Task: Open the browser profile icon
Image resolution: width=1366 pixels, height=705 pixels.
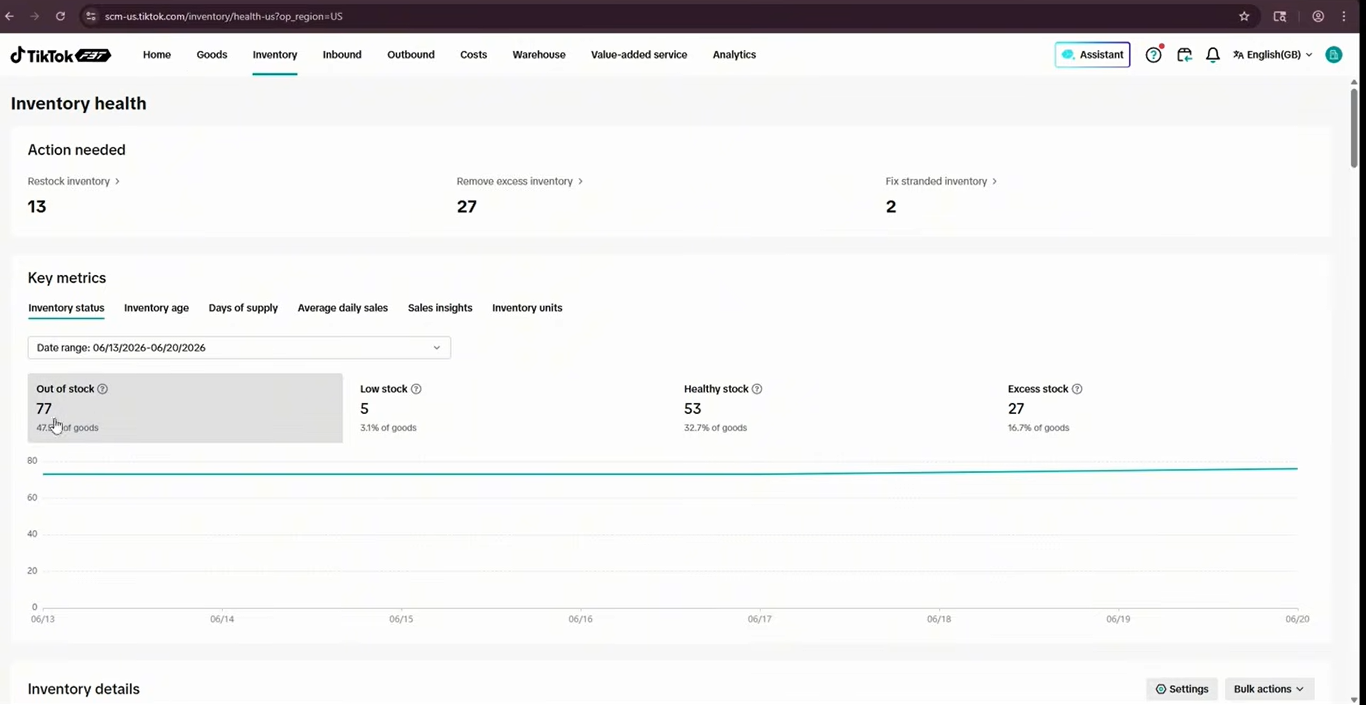Action: [x=1318, y=16]
